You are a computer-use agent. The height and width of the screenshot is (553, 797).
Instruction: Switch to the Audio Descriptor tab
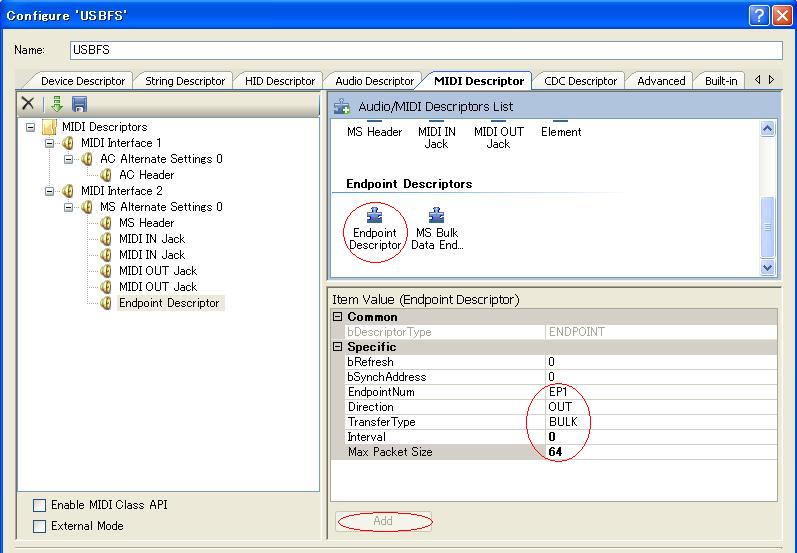tap(375, 81)
